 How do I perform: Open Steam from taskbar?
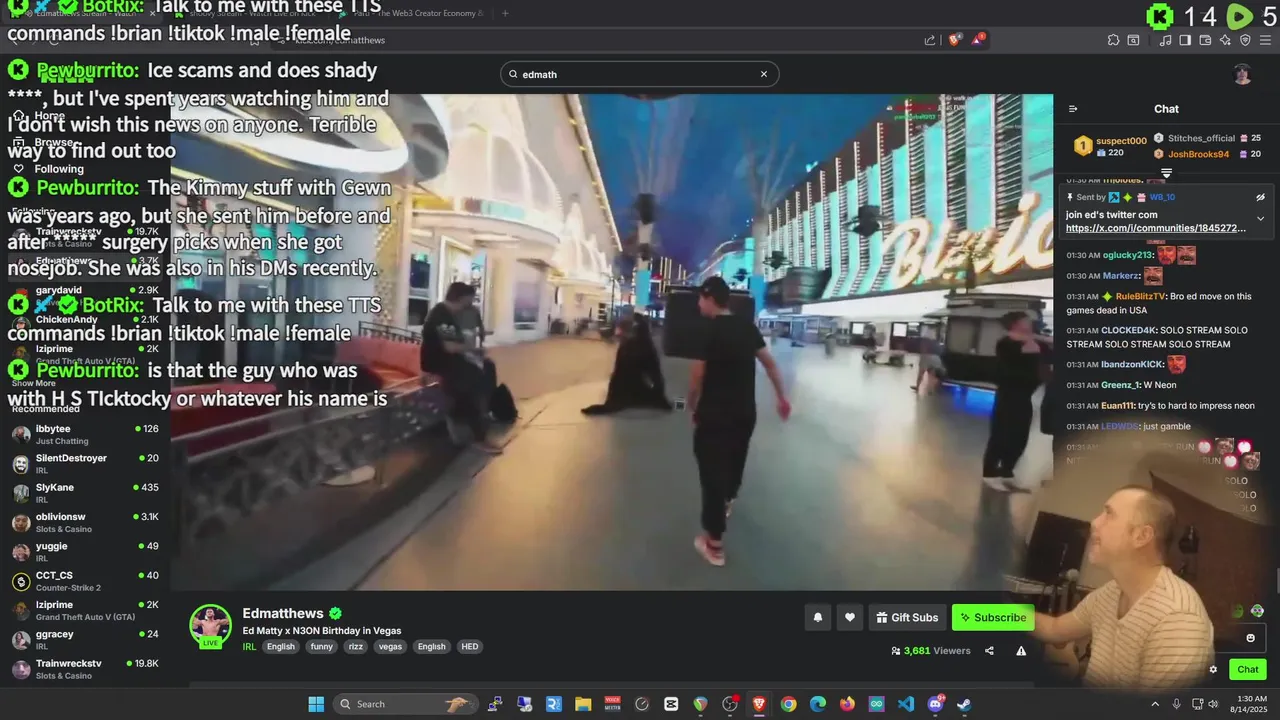click(964, 704)
